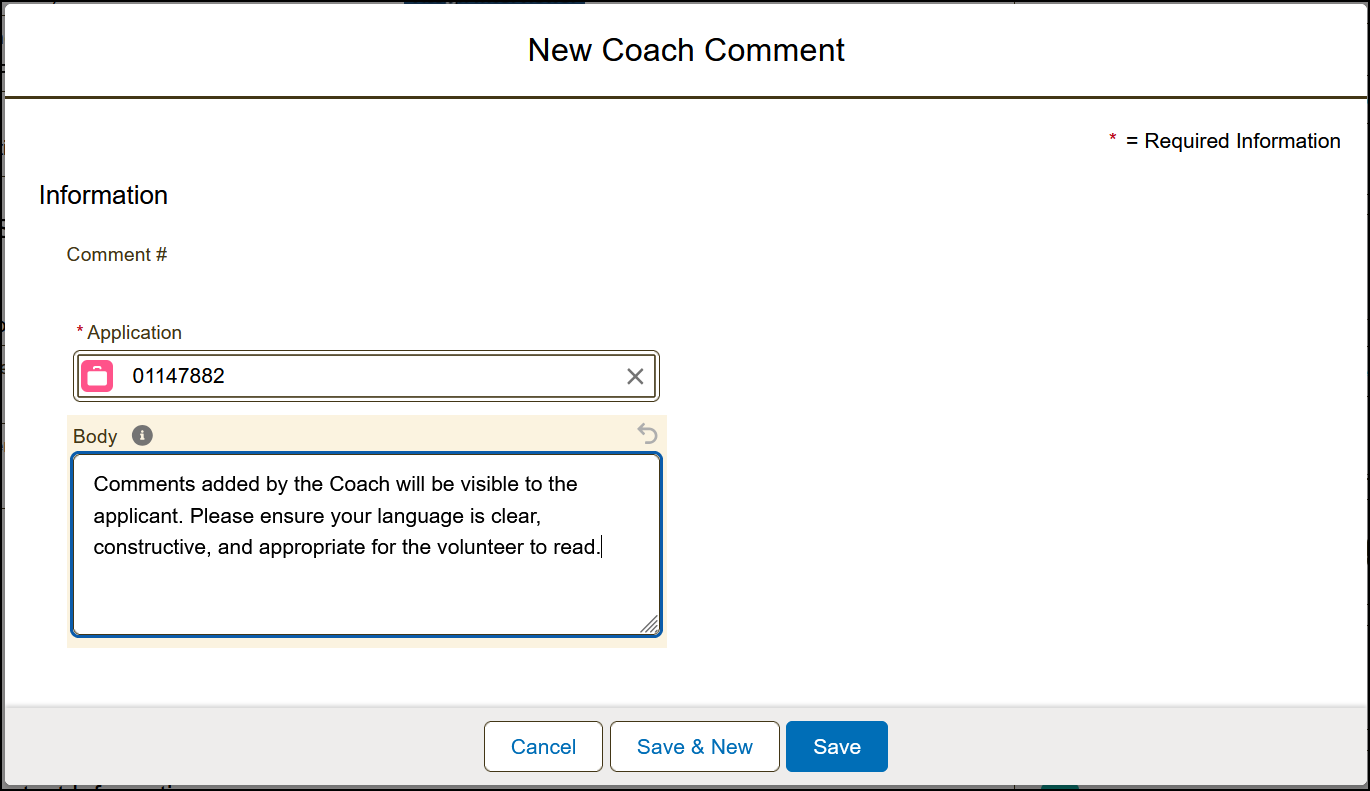Click the Comment # label
The height and width of the screenshot is (791, 1370).
117,254
